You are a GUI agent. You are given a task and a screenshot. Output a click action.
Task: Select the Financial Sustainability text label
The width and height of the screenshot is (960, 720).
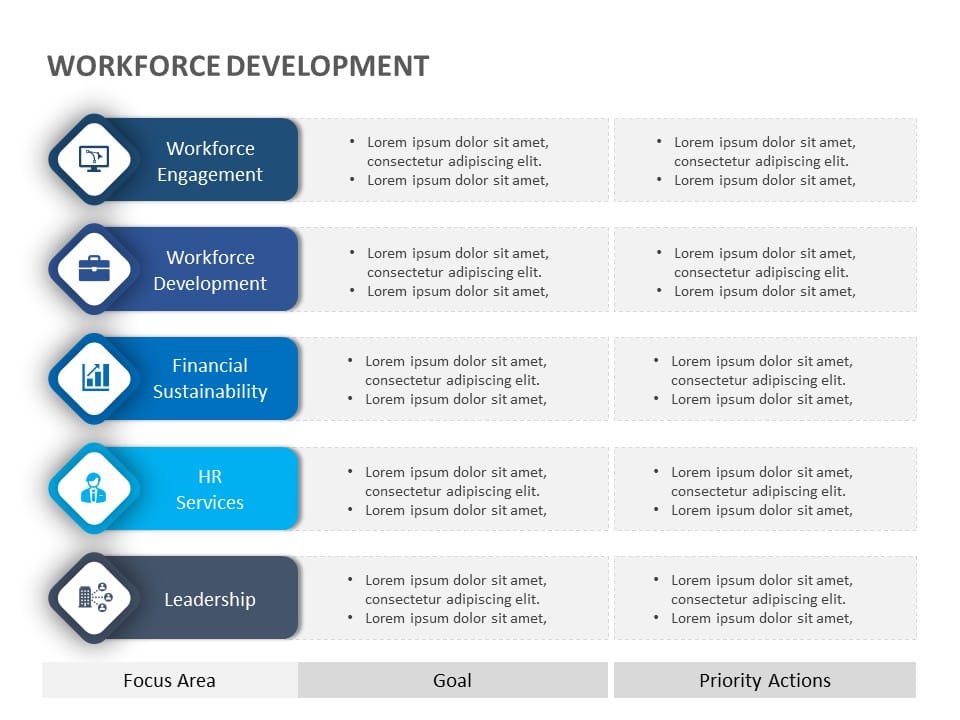(x=210, y=379)
